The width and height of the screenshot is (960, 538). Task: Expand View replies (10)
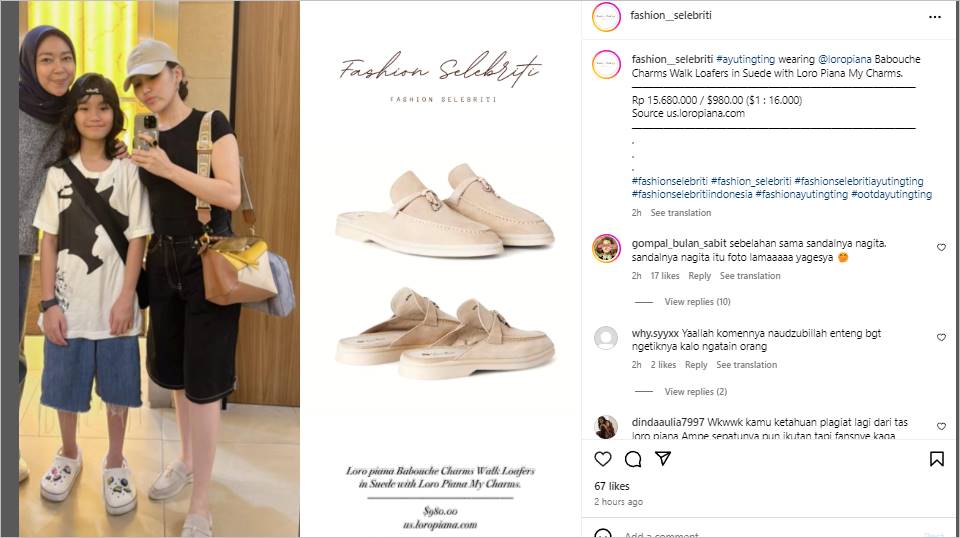(x=697, y=302)
